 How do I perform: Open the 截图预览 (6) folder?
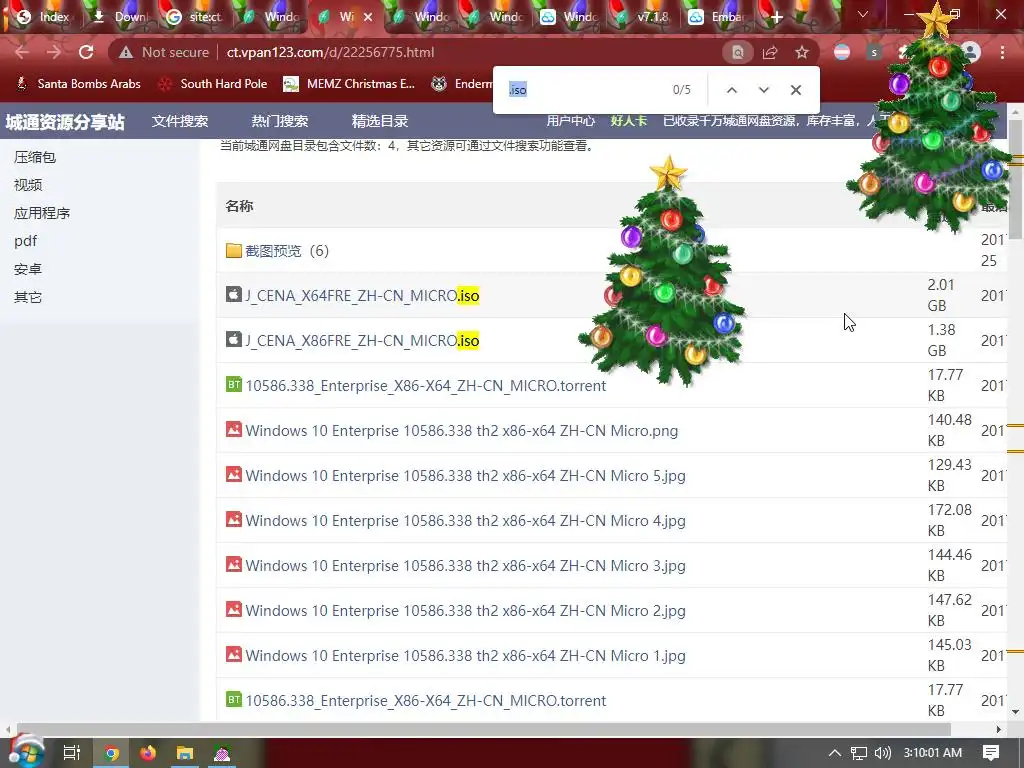pos(287,251)
